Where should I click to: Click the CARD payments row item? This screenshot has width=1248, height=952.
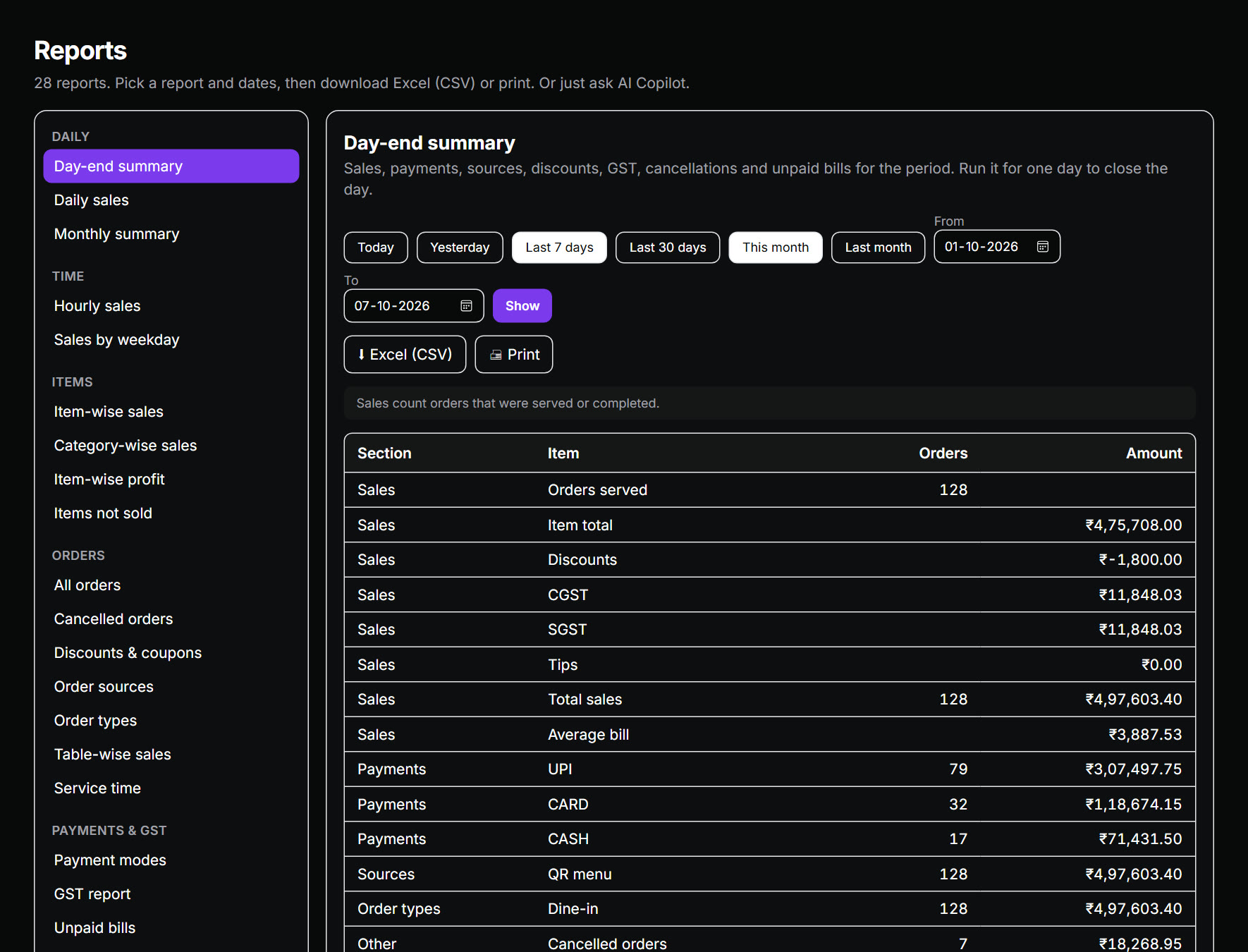[x=568, y=805]
